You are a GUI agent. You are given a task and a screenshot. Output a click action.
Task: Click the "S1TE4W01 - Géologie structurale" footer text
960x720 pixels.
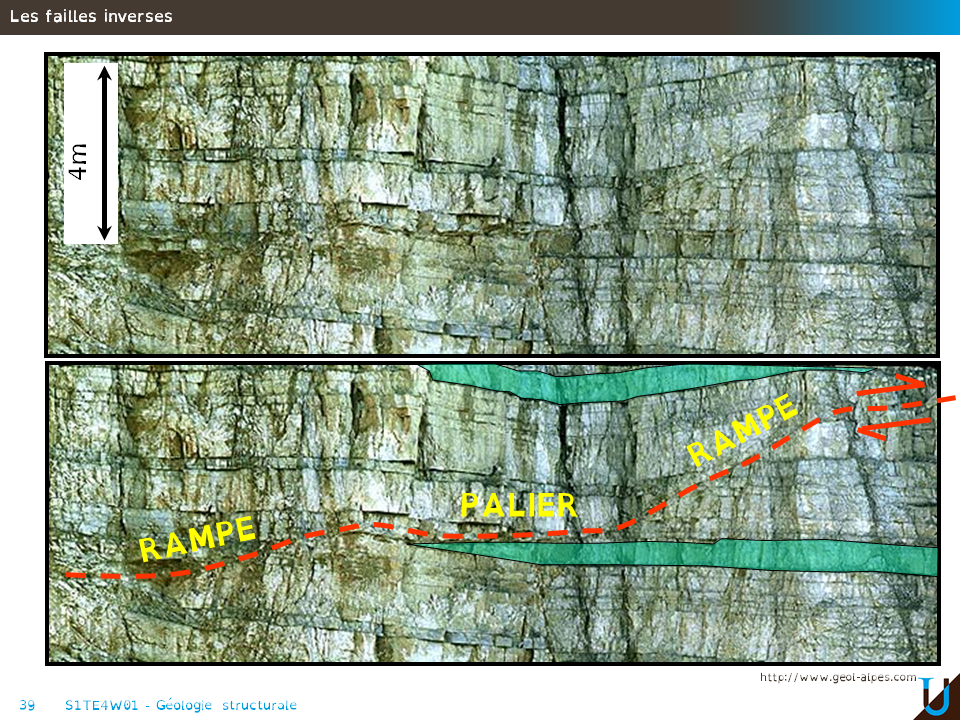pos(180,705)
